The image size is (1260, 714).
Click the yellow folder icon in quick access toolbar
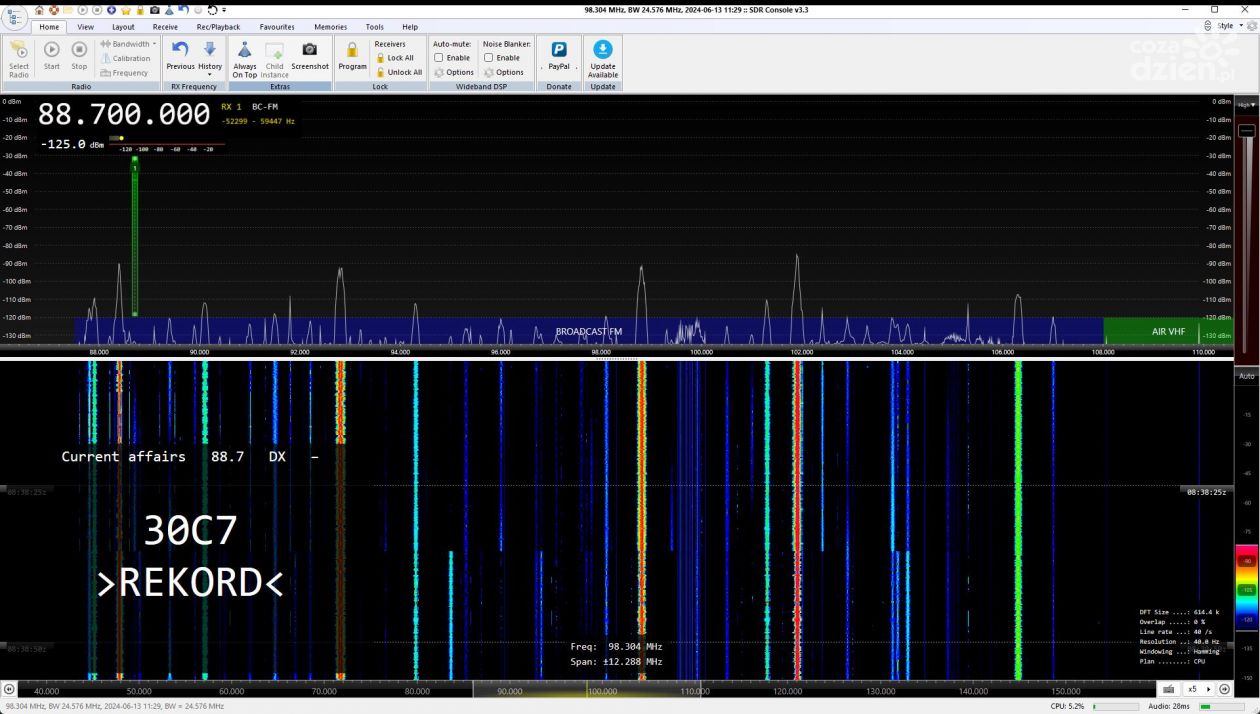pyautogui.click(x=68, y=10)
